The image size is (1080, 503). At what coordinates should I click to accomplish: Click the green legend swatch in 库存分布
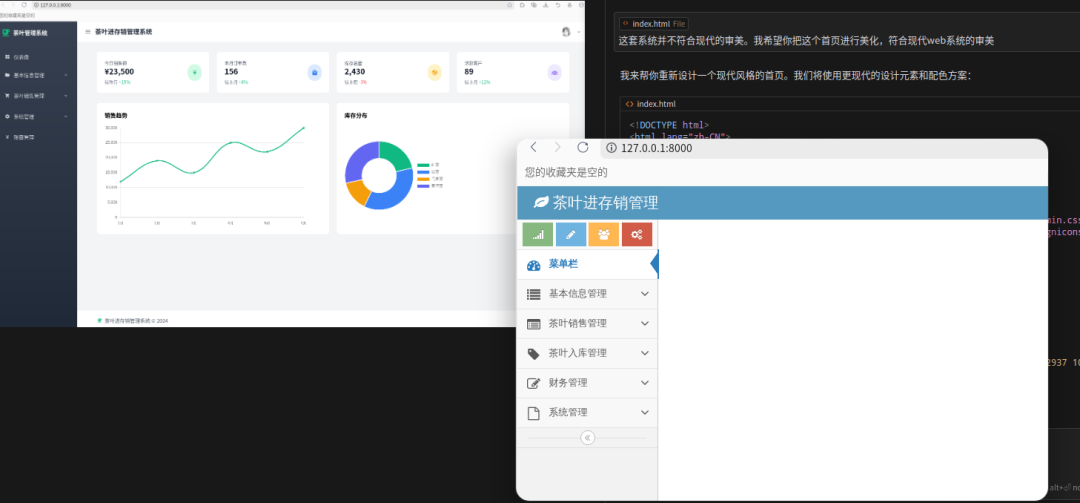point(423,165)
